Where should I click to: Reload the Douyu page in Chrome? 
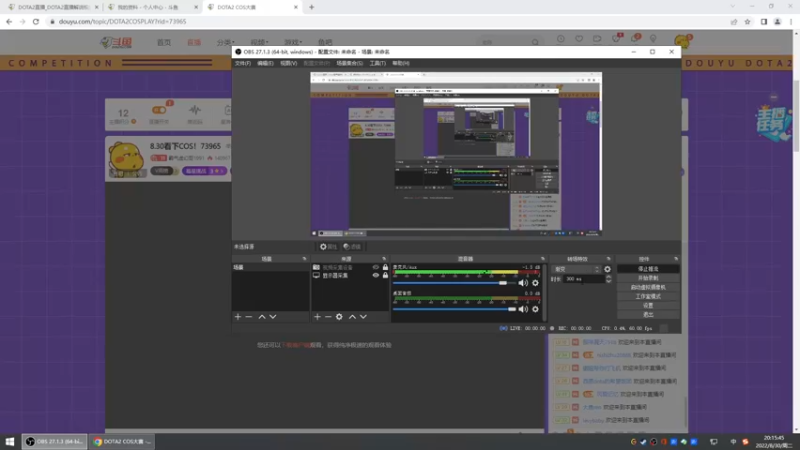click(36, 21)
